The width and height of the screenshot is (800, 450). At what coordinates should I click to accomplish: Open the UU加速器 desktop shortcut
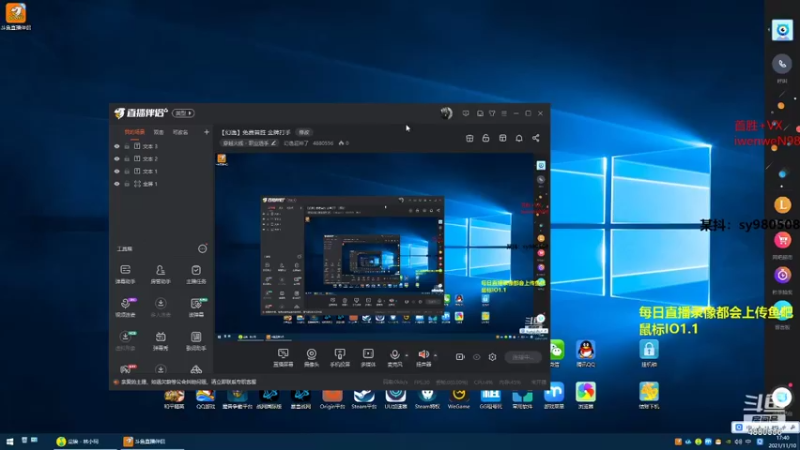click(395, 398)
